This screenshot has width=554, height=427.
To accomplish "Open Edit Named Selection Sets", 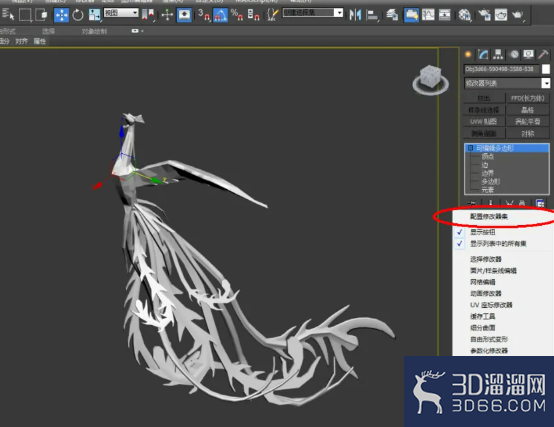I will tap(272, 15).
